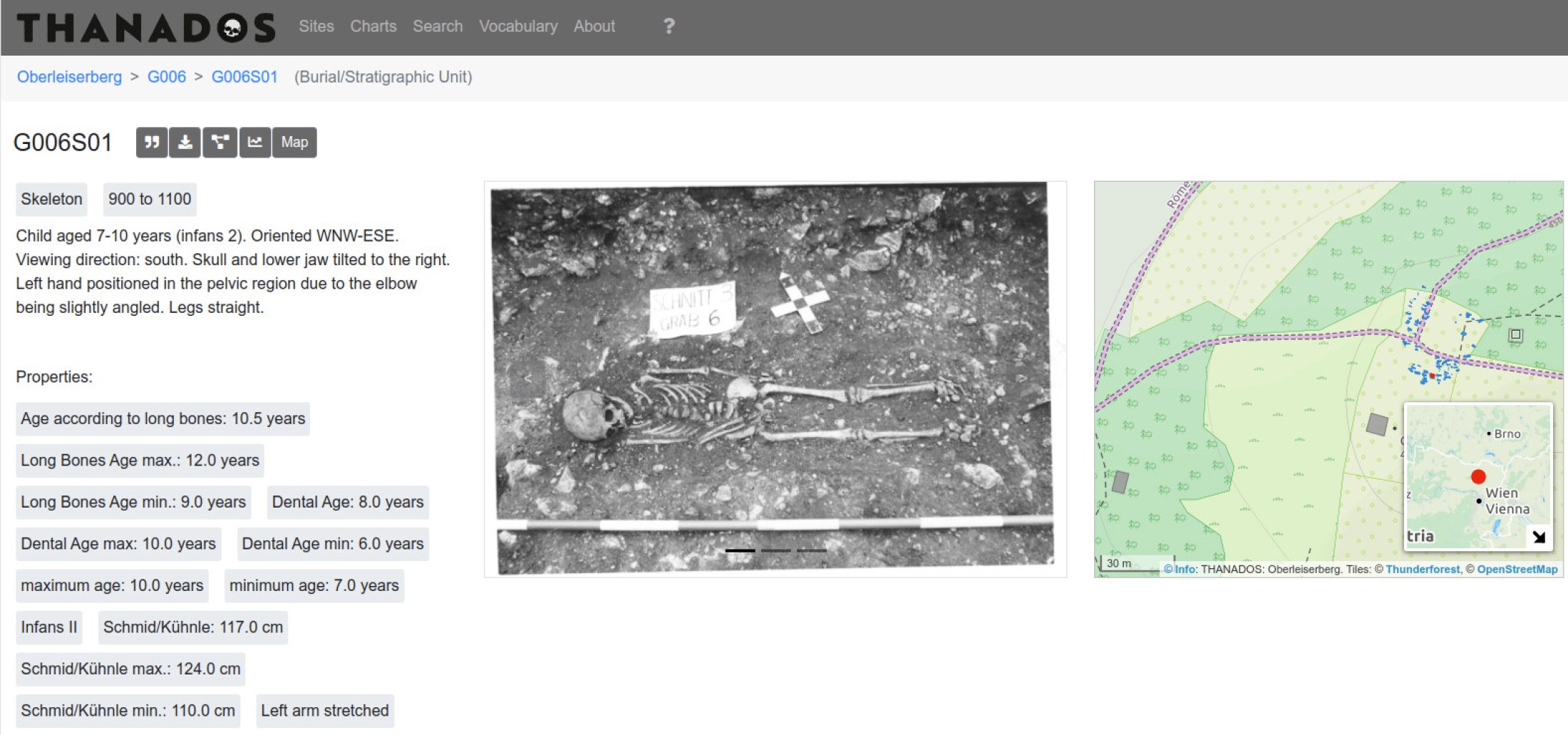Open the Vocabulary navigation item
This screenshot has height=735, width=1568.
click(518, 26)
